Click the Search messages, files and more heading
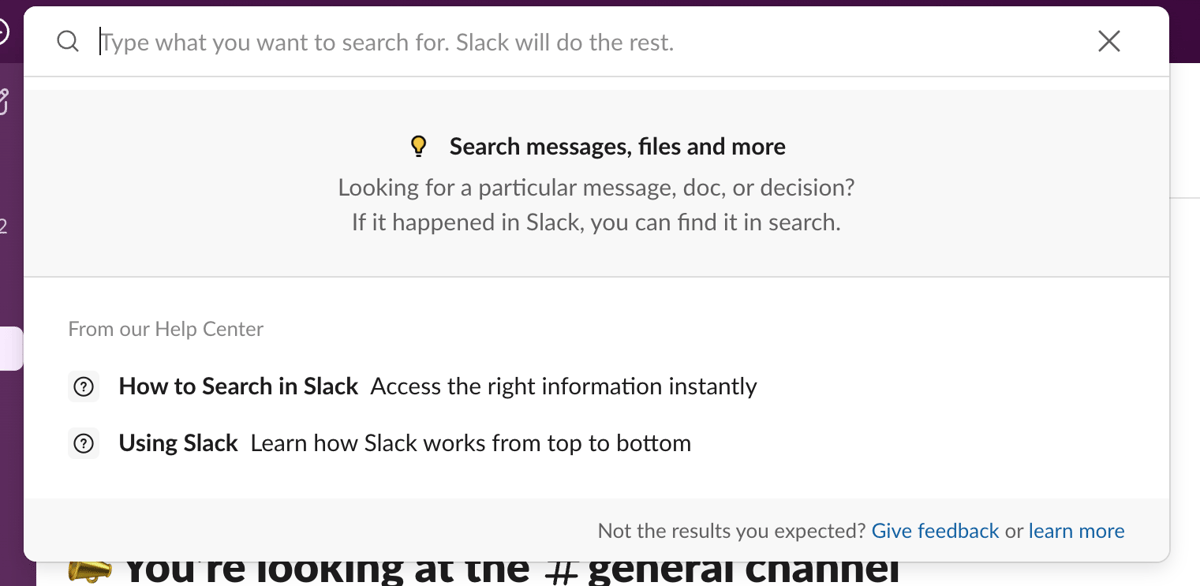 click(x=616, y=146)
